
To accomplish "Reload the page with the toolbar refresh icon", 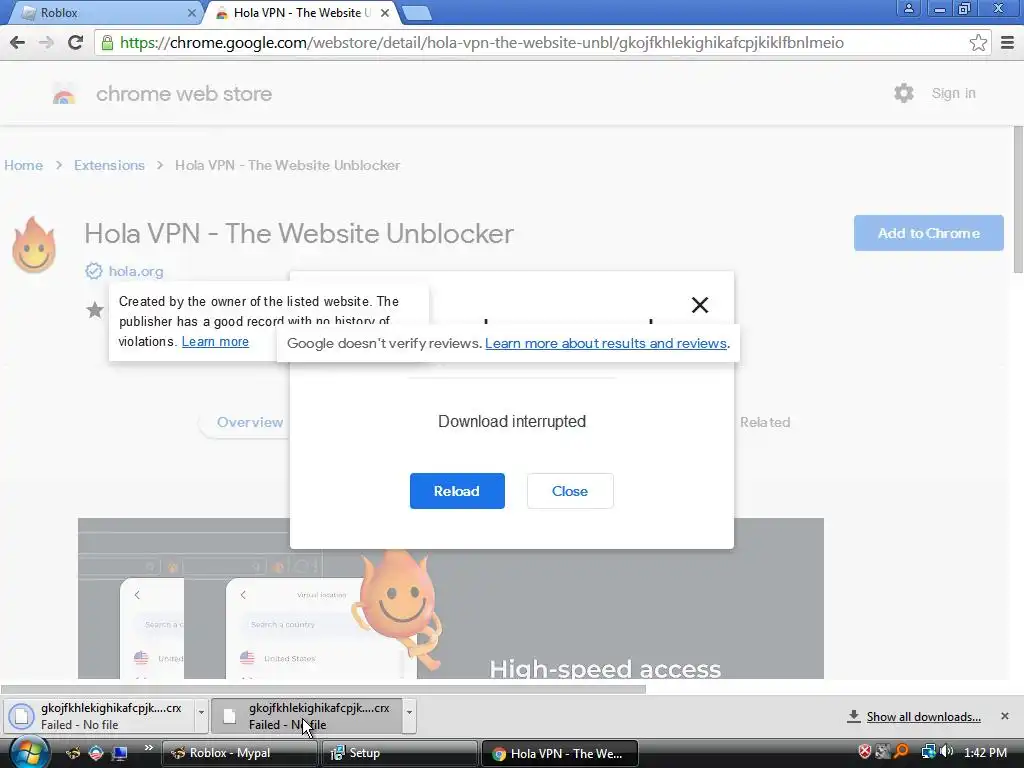I will coord(75,42).
